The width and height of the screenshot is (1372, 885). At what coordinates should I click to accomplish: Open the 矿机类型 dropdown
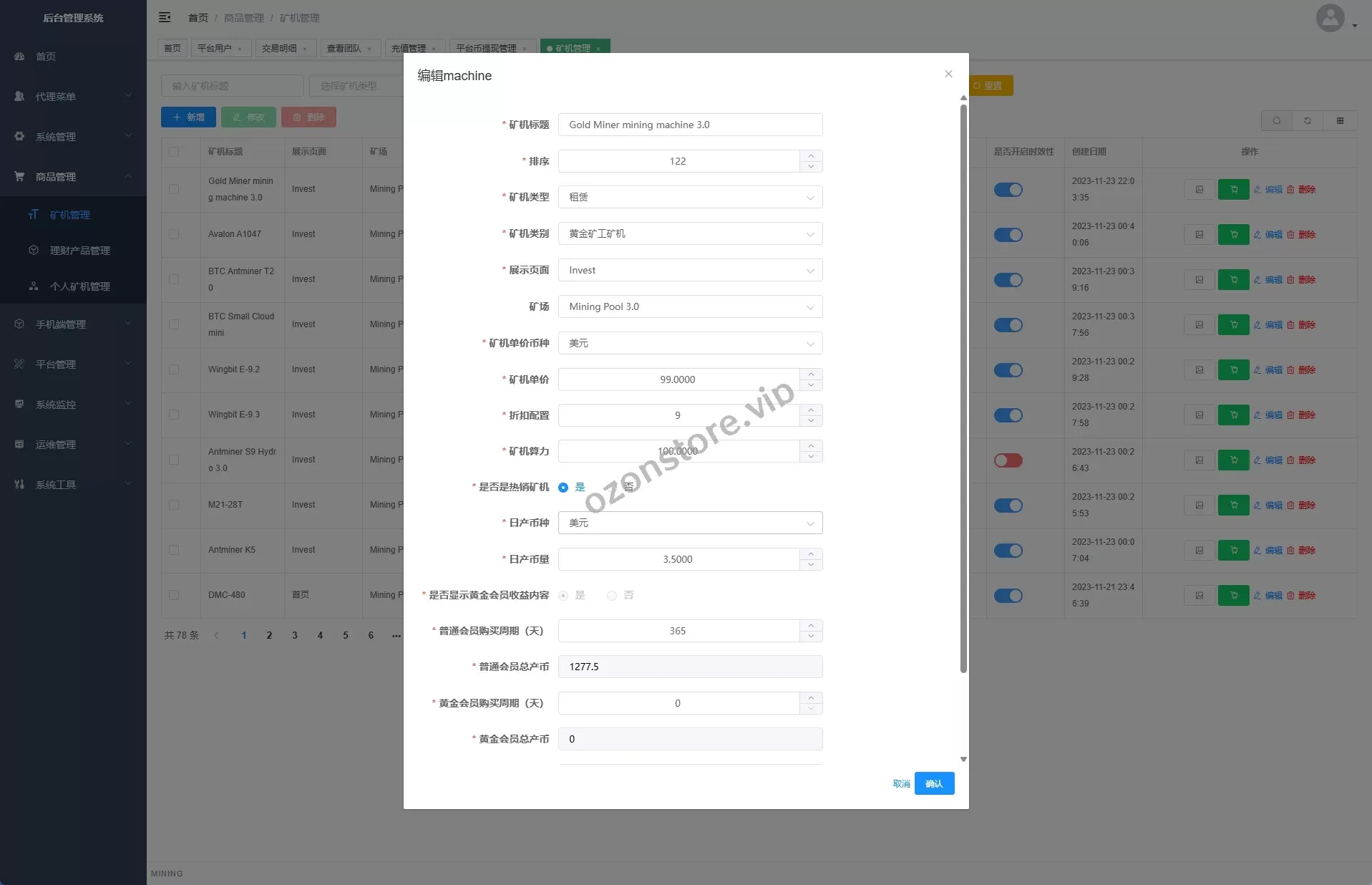click(690, 198)
